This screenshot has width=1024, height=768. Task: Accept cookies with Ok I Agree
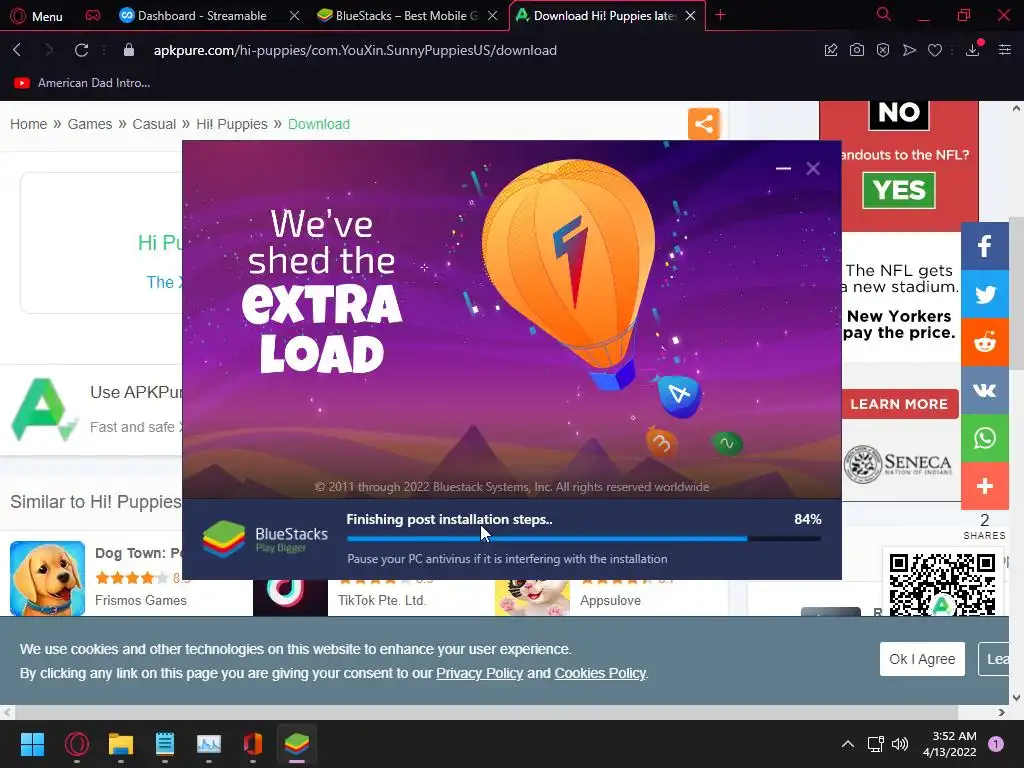click(x=922, y=659)
